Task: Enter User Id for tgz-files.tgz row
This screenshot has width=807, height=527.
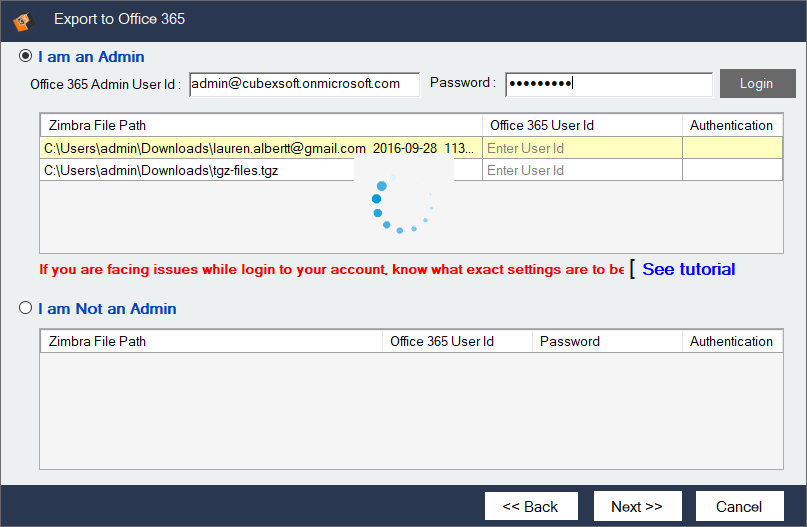Action: point(581,170)
